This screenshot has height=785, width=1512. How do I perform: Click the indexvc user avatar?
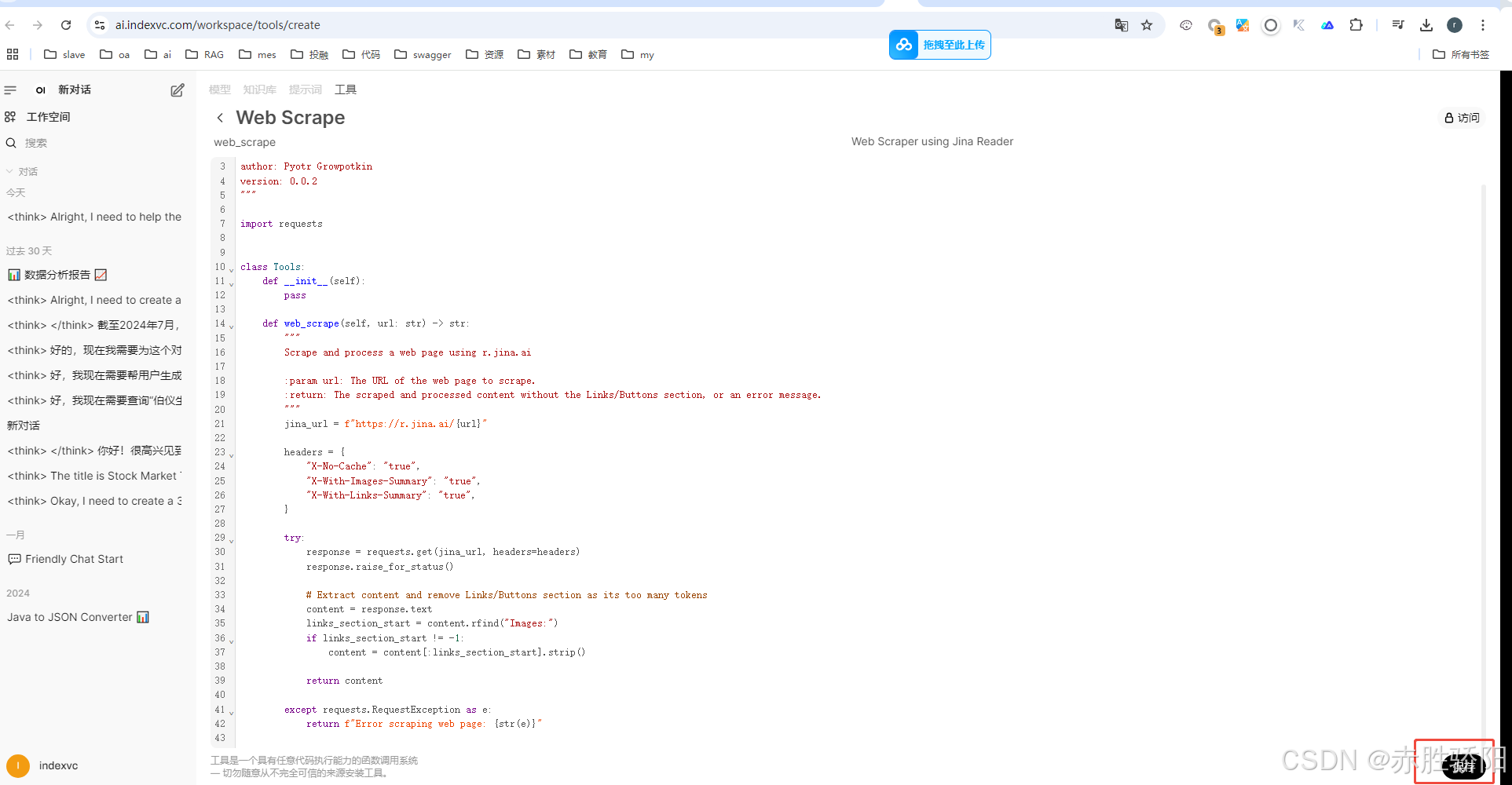click(18, 765)
